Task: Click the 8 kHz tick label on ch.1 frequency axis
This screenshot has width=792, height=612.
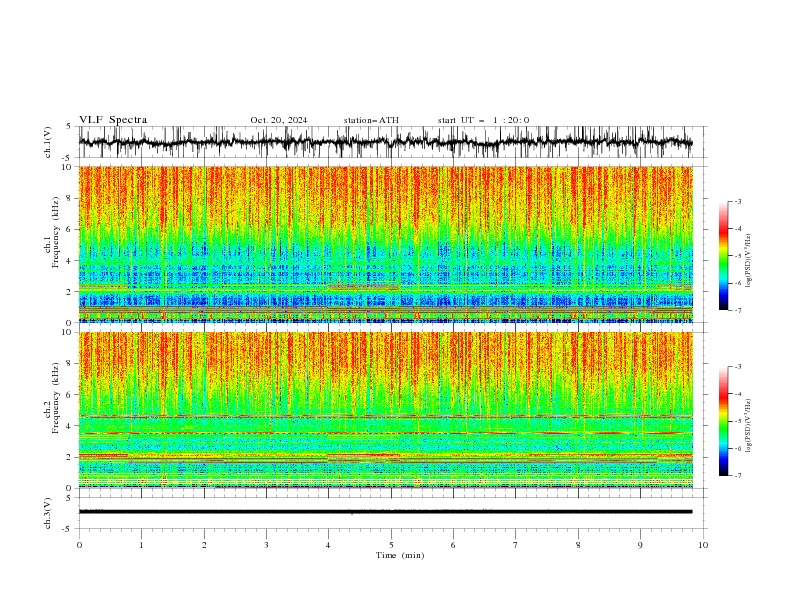Action: 70,198
